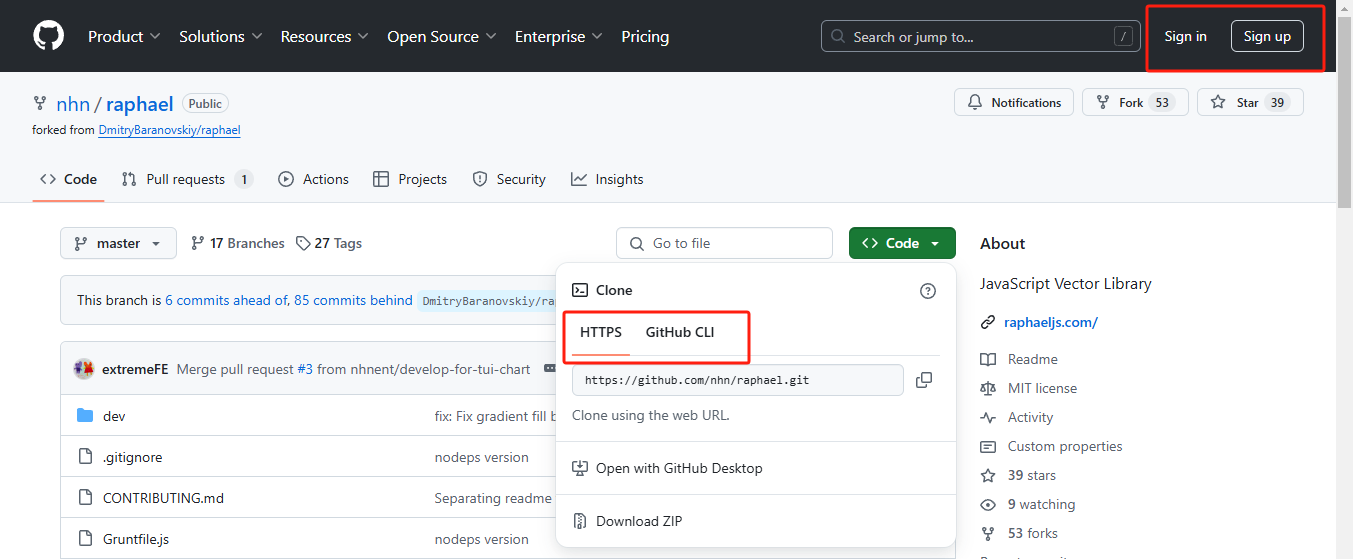This screenshot has width=1353, height=559.
Task: Click the star icon in Star button
Action: point(1218,102)
